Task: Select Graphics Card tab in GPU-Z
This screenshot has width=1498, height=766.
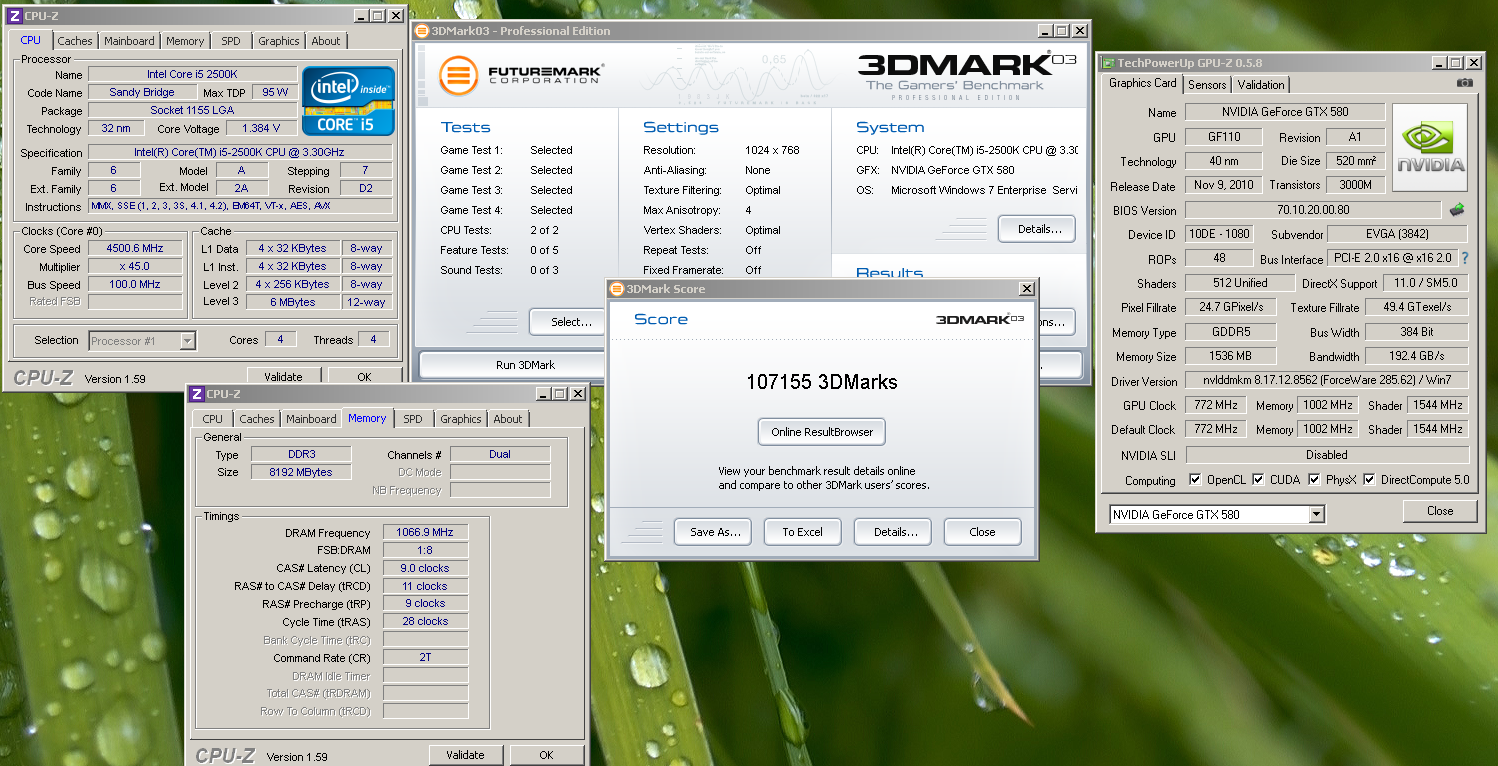Action: 1143,83
